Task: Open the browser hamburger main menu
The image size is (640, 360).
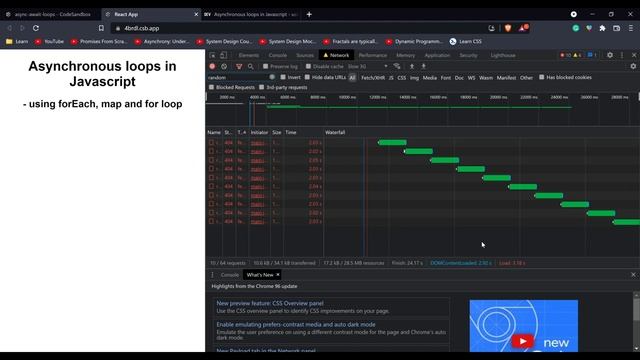Action: [631, 28]
